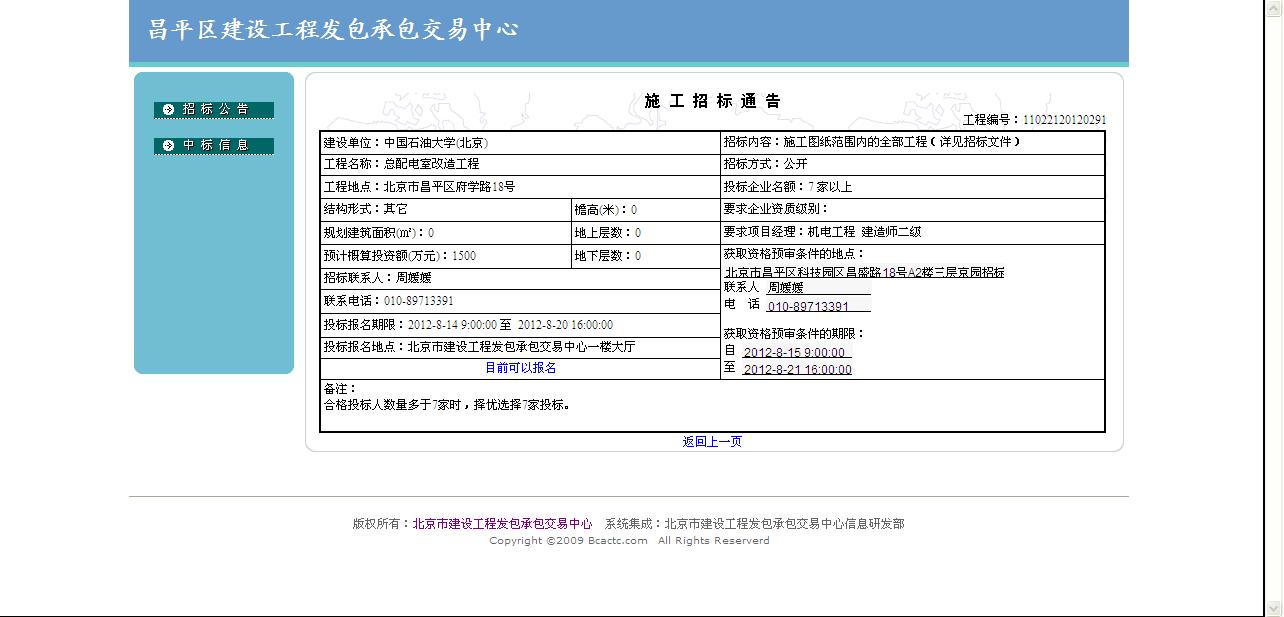1284x617 pixels.
Task: Open the 中标信息 sidebar menu
Action: tap(214, 145)
